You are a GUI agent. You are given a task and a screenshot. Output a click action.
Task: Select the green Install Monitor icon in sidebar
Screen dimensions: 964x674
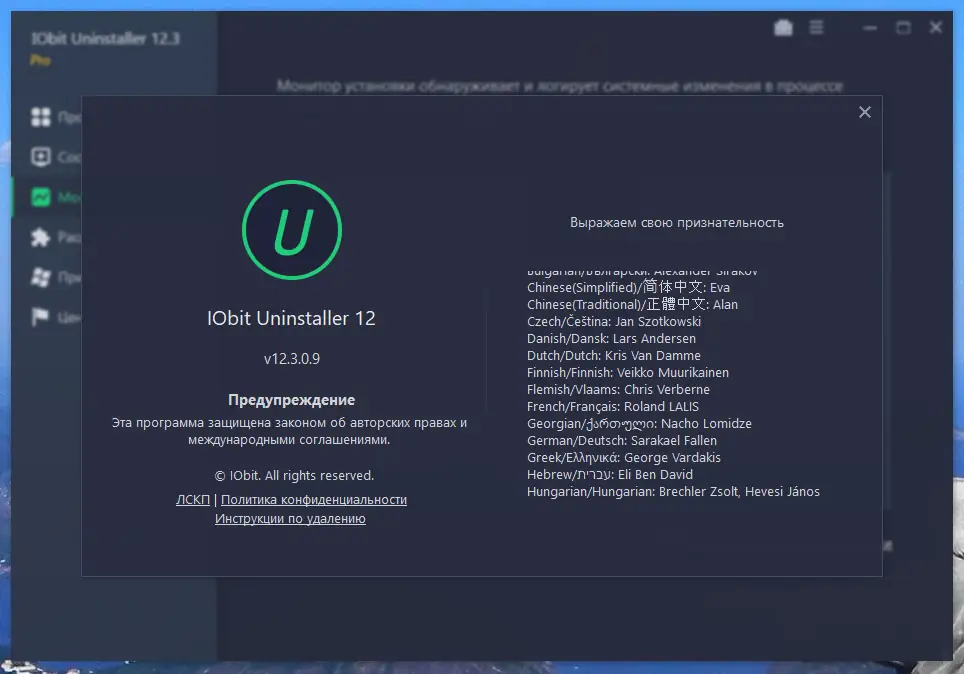coord(41,197)
